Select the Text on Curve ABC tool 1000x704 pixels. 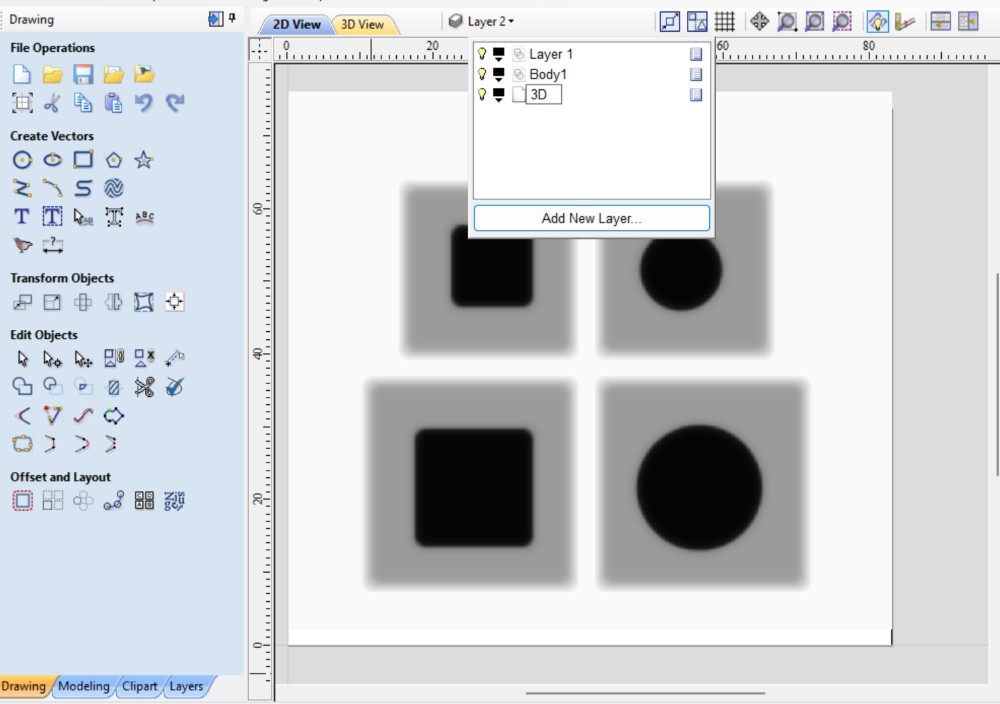tap(145, 217)
